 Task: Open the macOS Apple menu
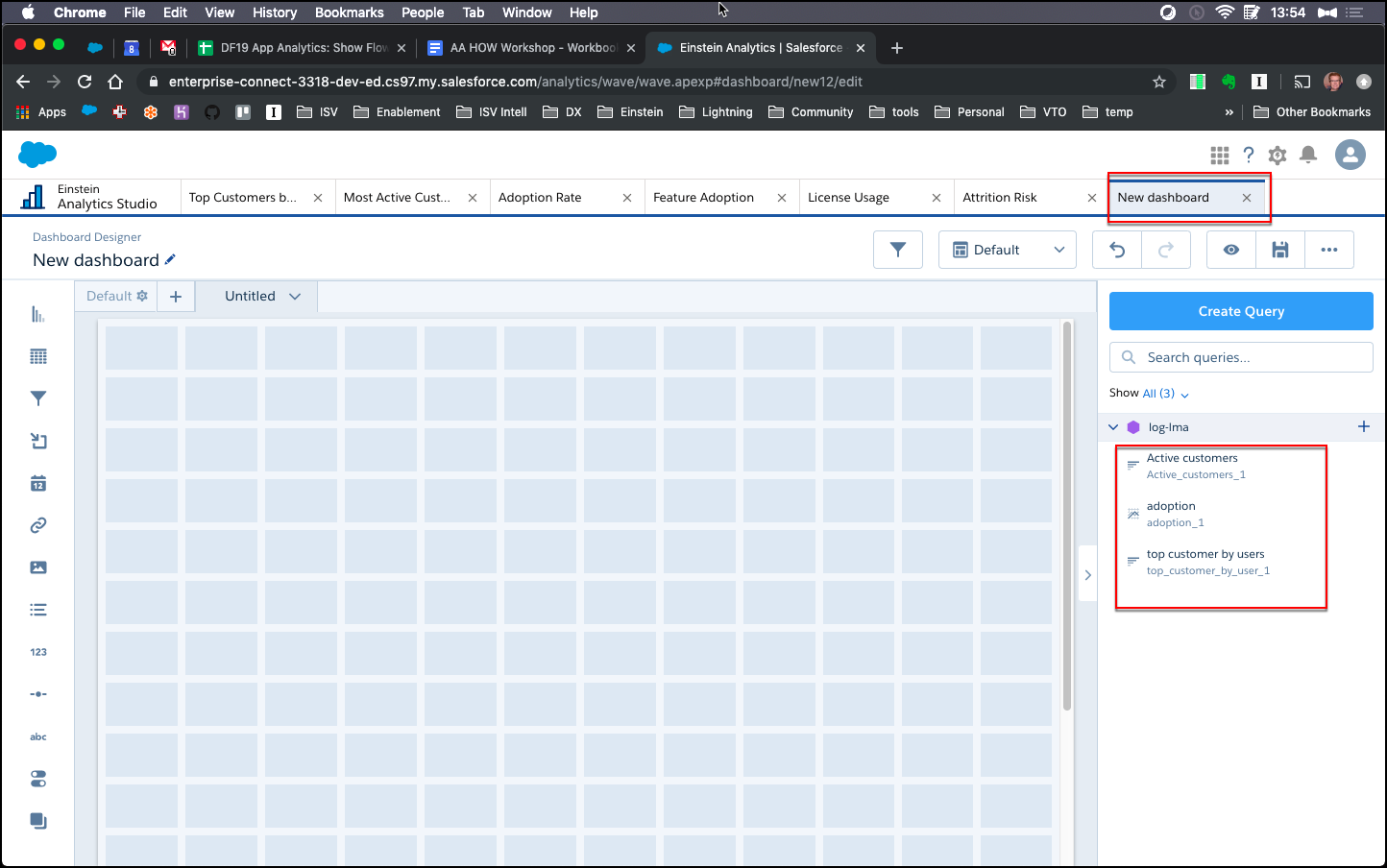point(28,12)
